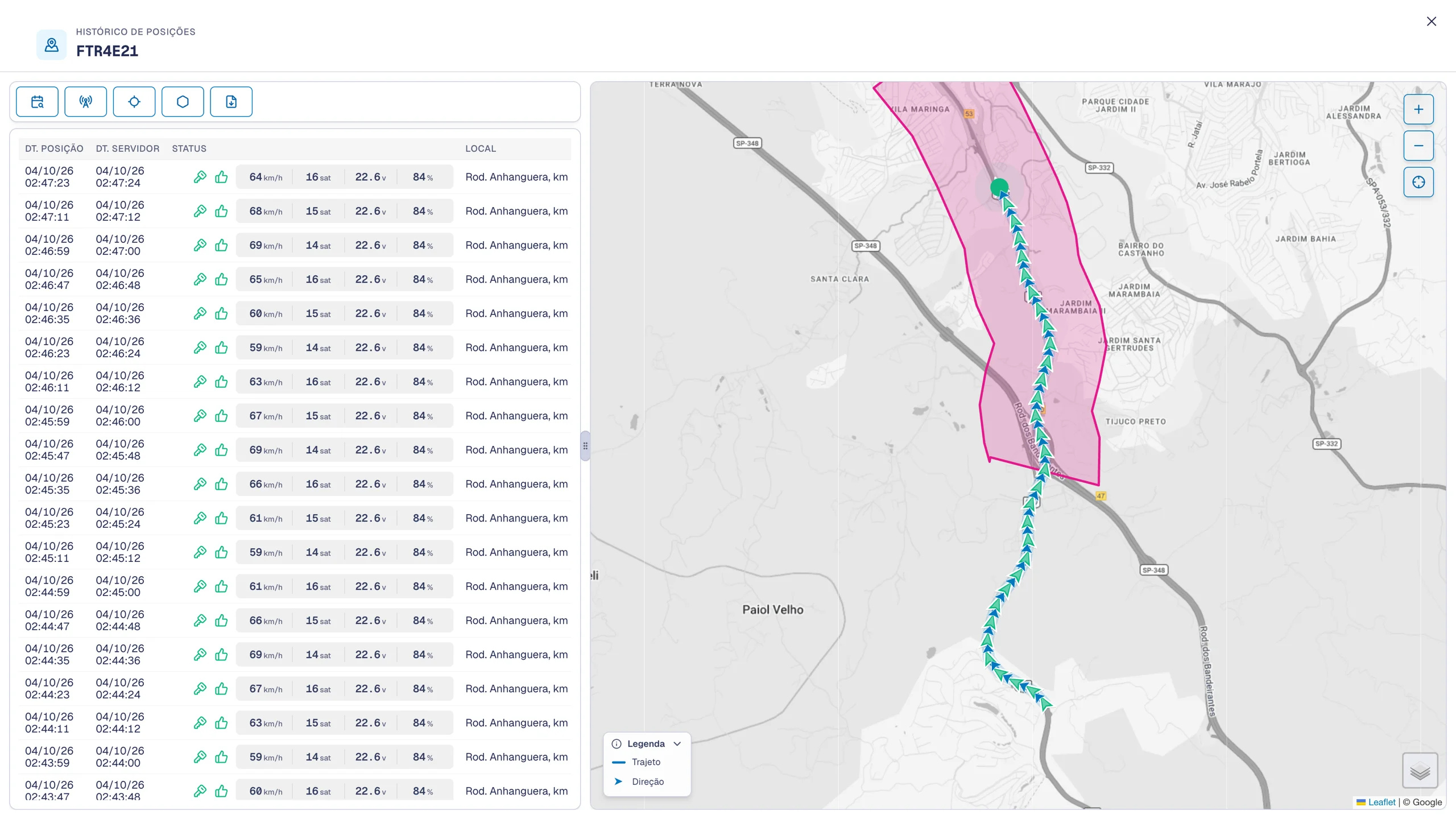Viewport: 1456px width, 819px height.
Task: Click the thumbs-up icon in 02:45:59 row
Action: [221, 416]
